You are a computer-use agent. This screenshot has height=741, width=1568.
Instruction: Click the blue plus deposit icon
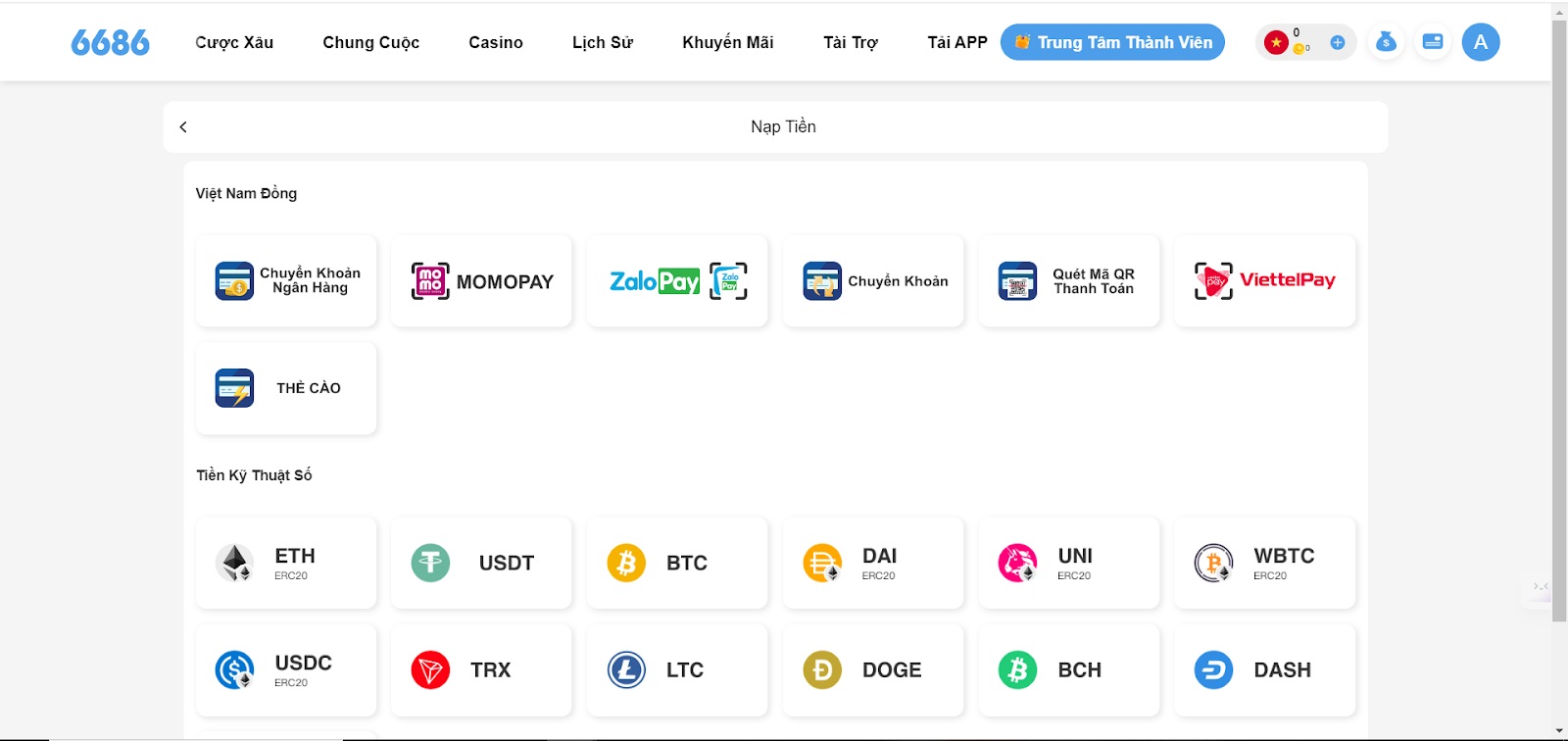pos(1337,42)
